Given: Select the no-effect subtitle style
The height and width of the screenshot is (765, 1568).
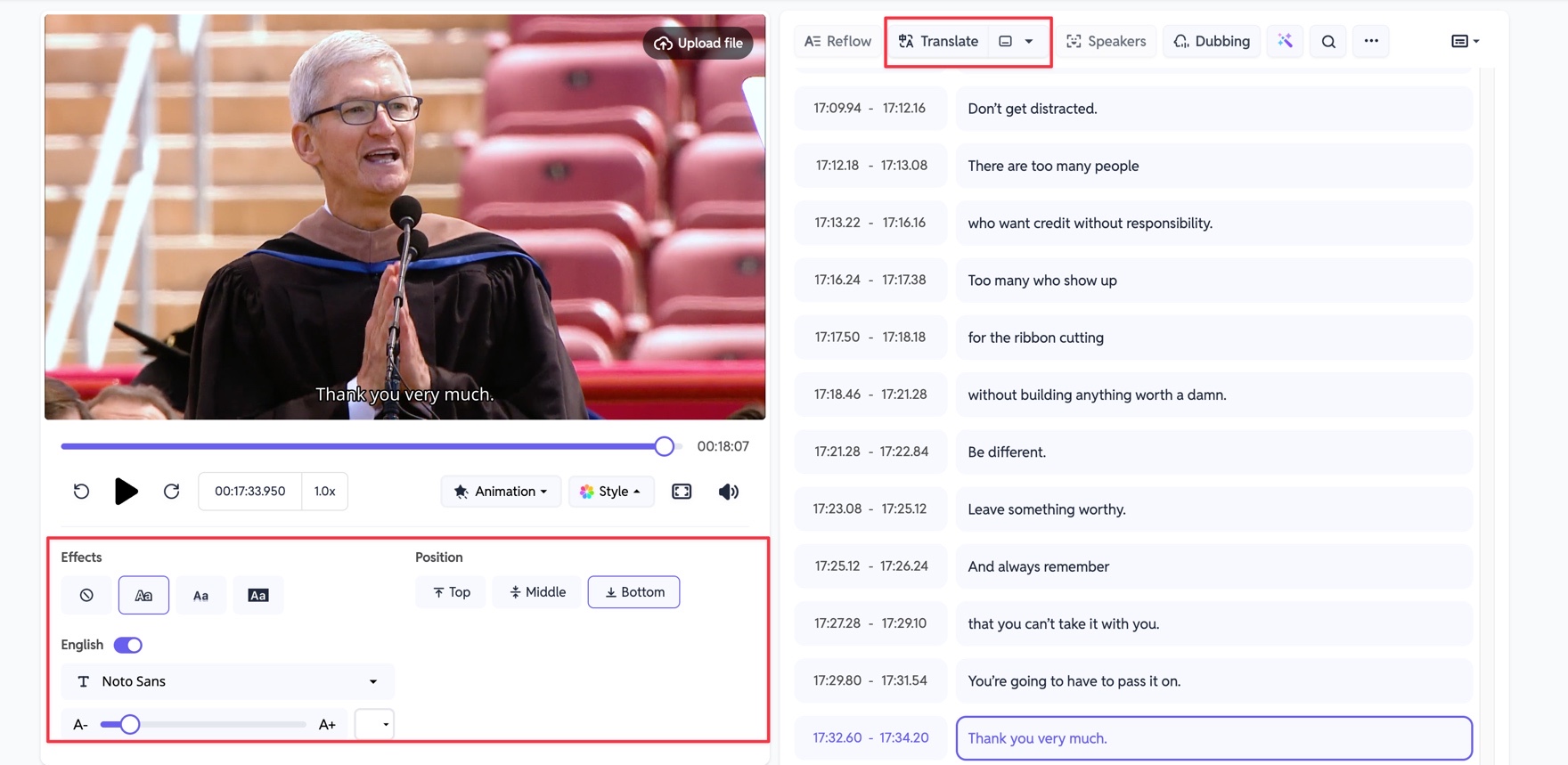Looking at the screenshot, I should click(86, 595).
